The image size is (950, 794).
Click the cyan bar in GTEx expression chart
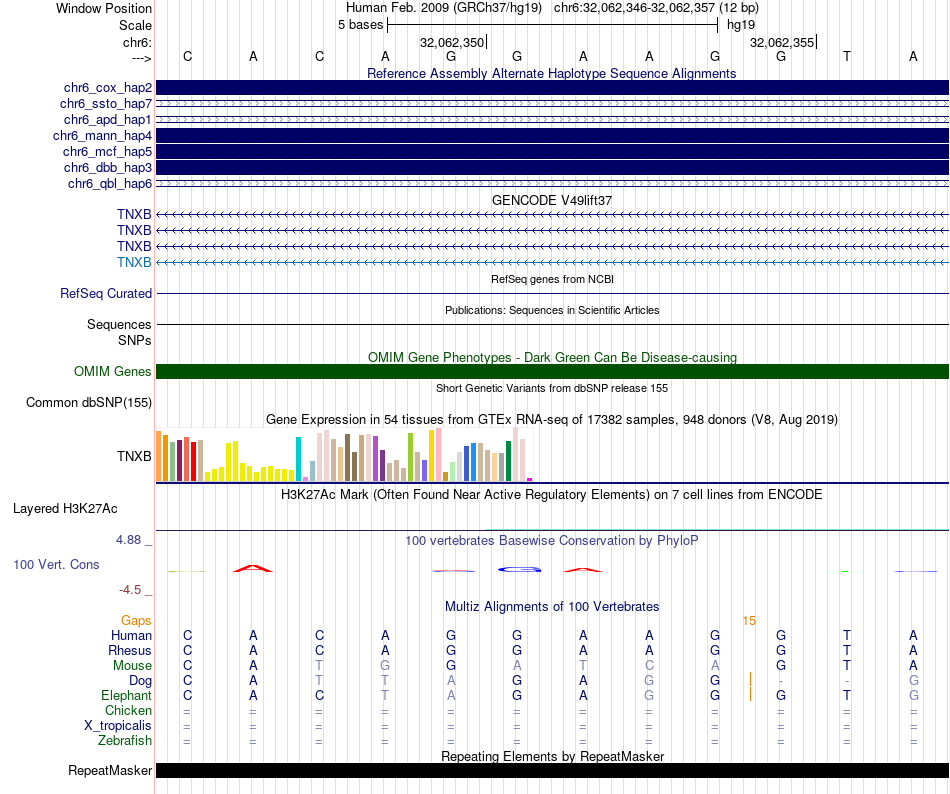tap(299, 459)
